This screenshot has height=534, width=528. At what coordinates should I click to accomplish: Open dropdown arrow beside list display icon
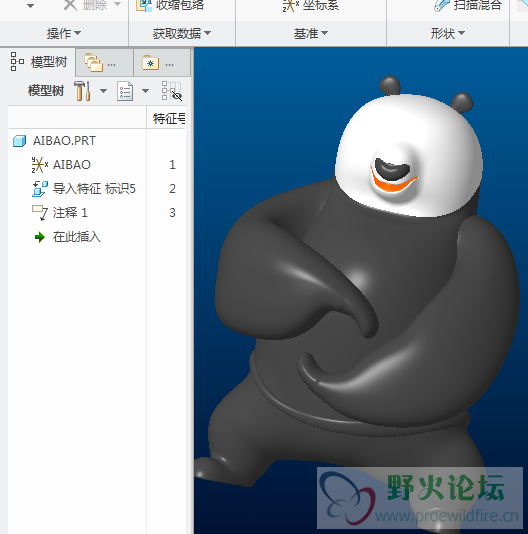(x=145, y=91)
